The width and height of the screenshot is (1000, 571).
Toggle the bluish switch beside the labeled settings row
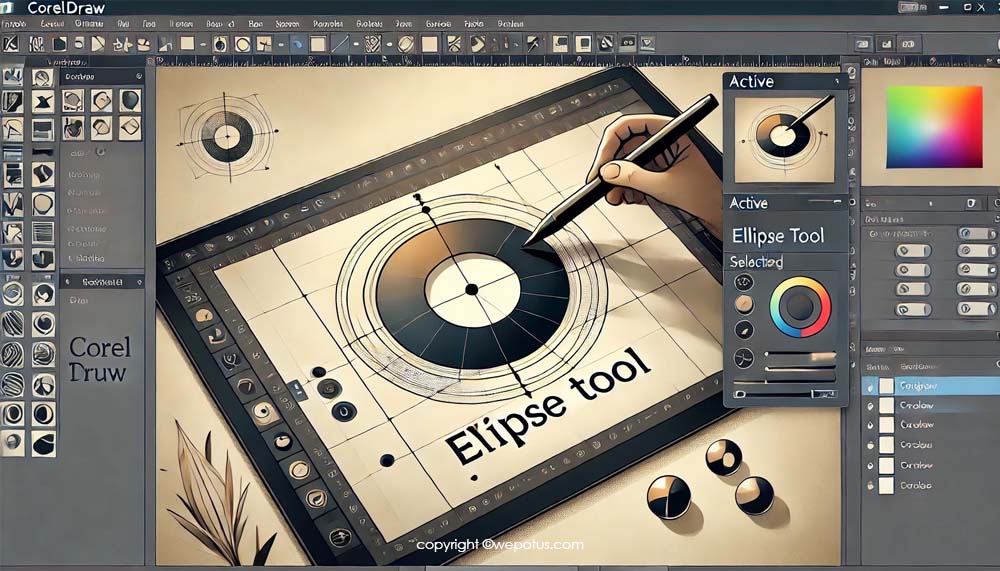976,234
